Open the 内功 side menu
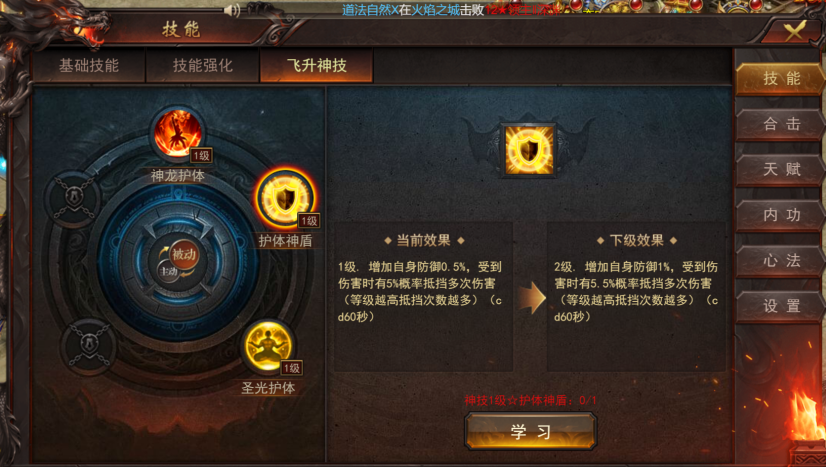Viewport: 826px width, 467px height. pyautogui.click(x=781, y=215)
